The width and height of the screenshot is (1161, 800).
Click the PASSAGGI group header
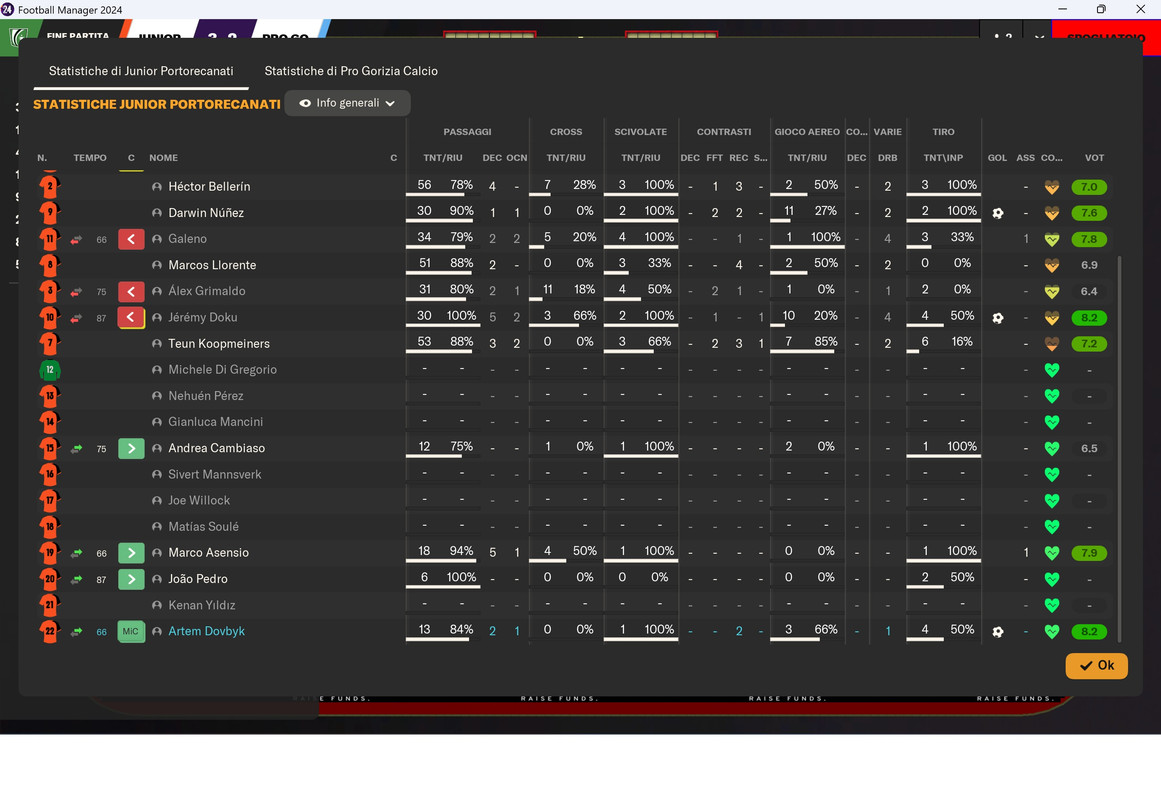point(467,132)
